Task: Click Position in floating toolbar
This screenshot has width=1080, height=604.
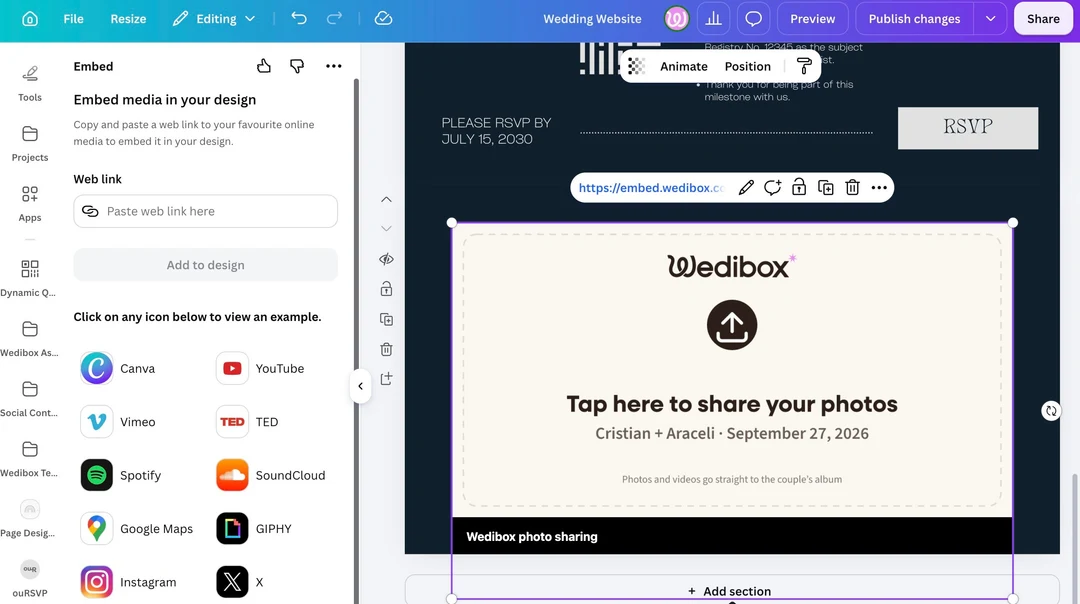Action: 747,66
